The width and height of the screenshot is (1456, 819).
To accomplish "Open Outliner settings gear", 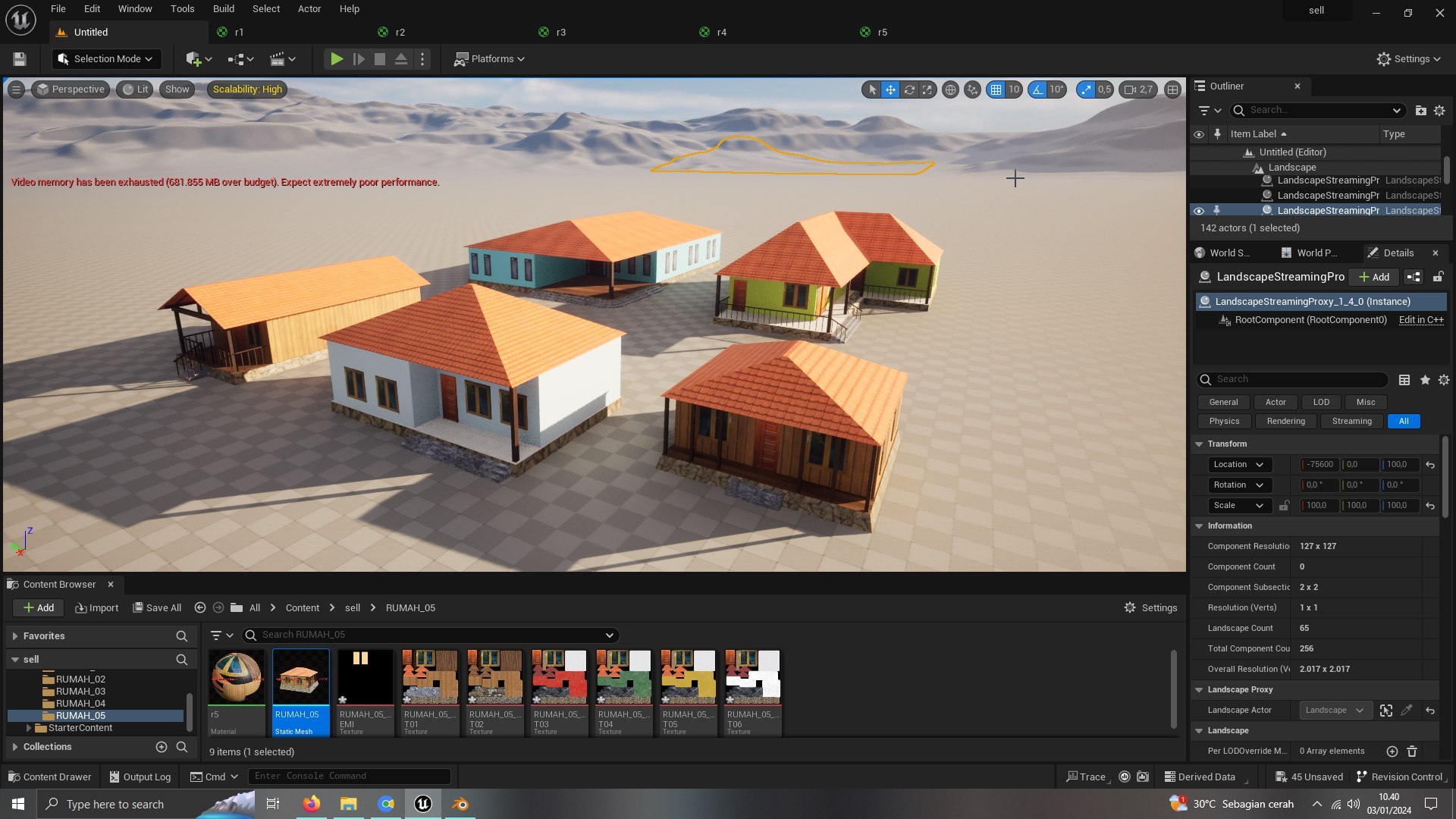I will tap(1439, 111).
